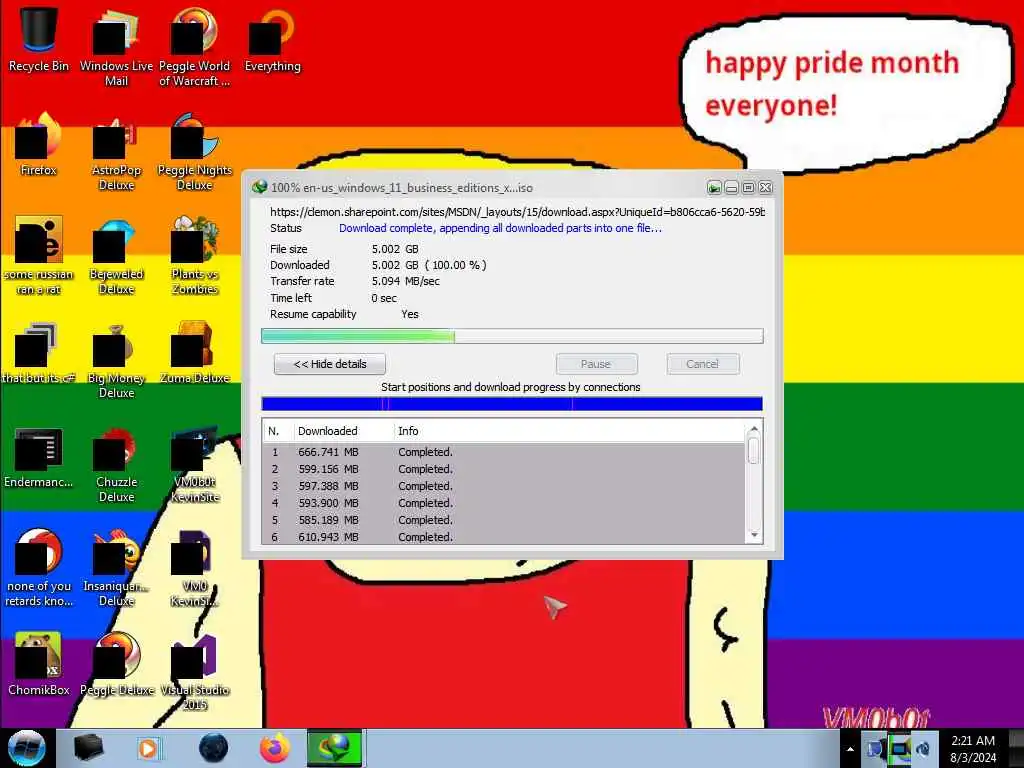Close the download progress dialog

click(x=765, y=188)
